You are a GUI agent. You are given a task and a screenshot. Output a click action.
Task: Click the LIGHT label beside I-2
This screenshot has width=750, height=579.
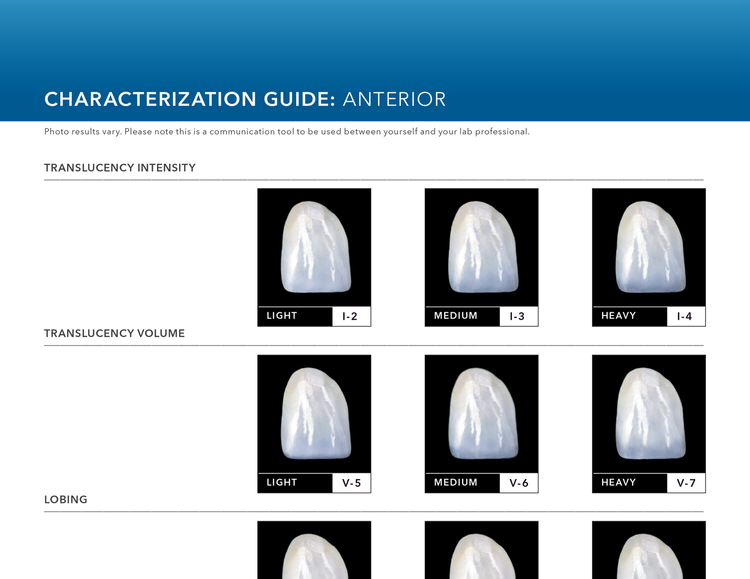click(282, 316)
